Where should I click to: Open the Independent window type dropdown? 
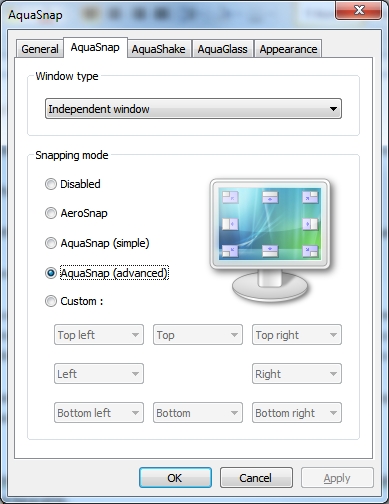pos(193,109)
